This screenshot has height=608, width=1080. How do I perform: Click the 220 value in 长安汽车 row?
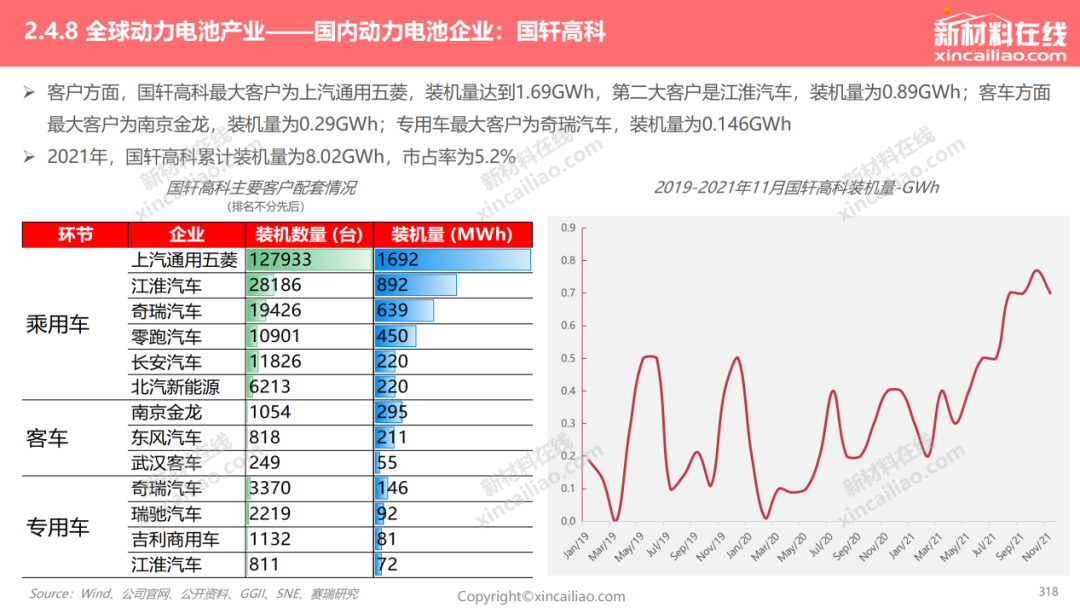393,361
